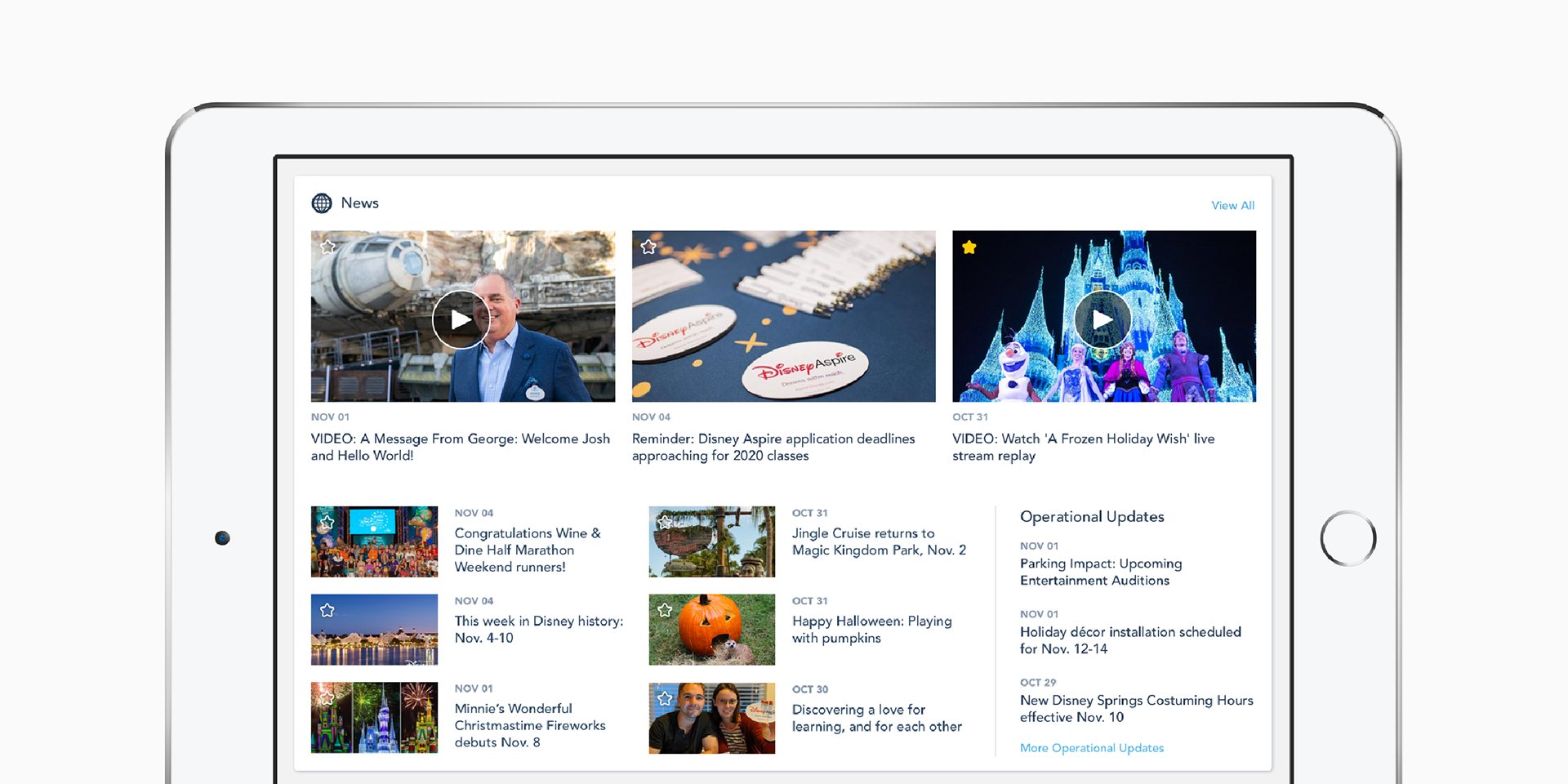Favorite the Jungle Cruise article star

pyautogui.click(x=665, y=523)
